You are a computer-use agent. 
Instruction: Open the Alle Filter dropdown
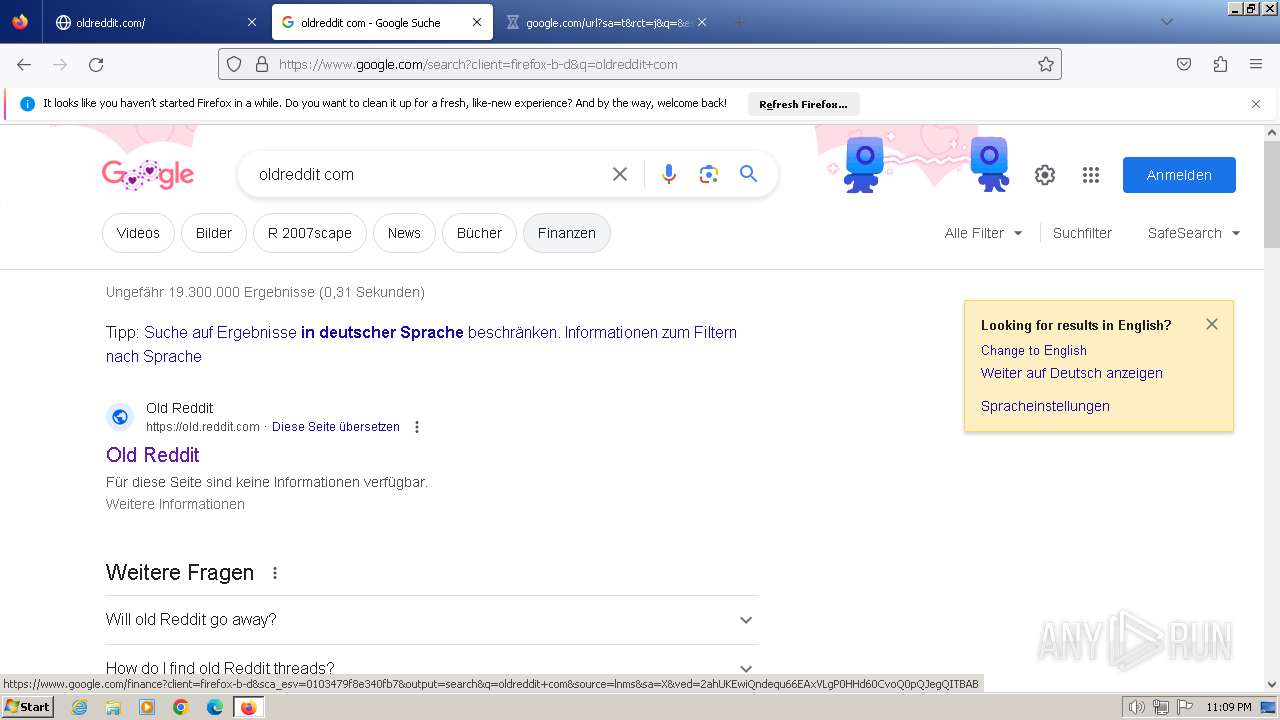pos(983,233)
